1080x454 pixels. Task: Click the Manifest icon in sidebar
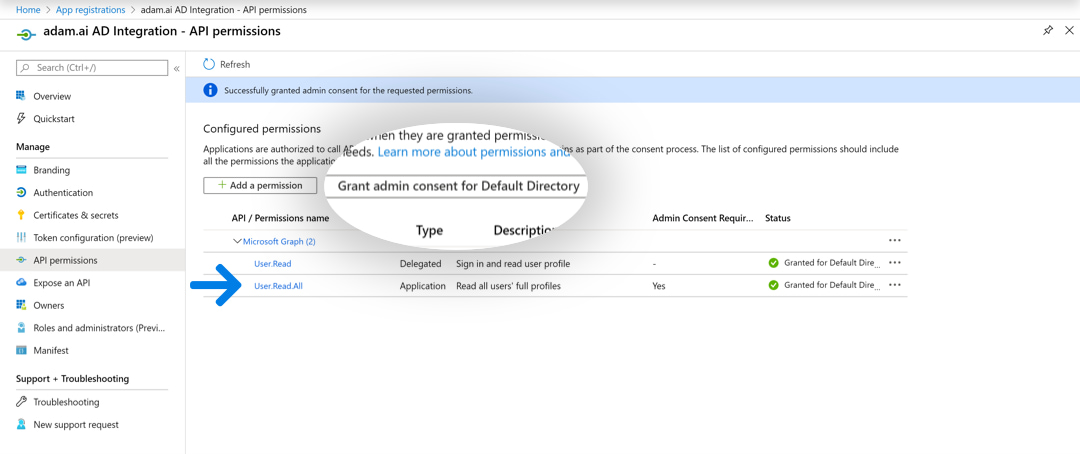pyautogui.click(x=21, y=350)
